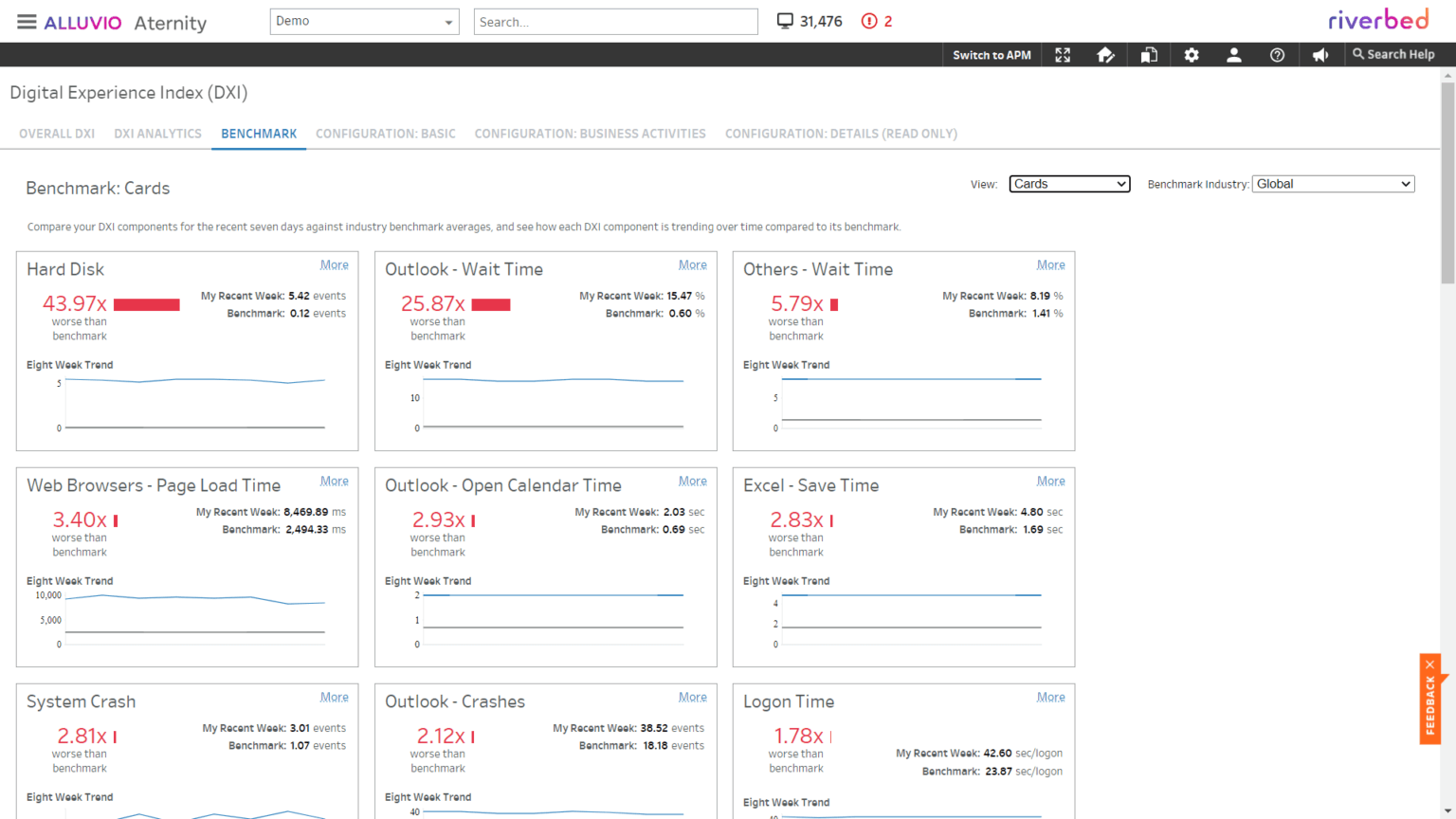This screenshot has width=1456, height=819.
Task: Open the Demo account dropdown
Action: click(x=364, y=21)
